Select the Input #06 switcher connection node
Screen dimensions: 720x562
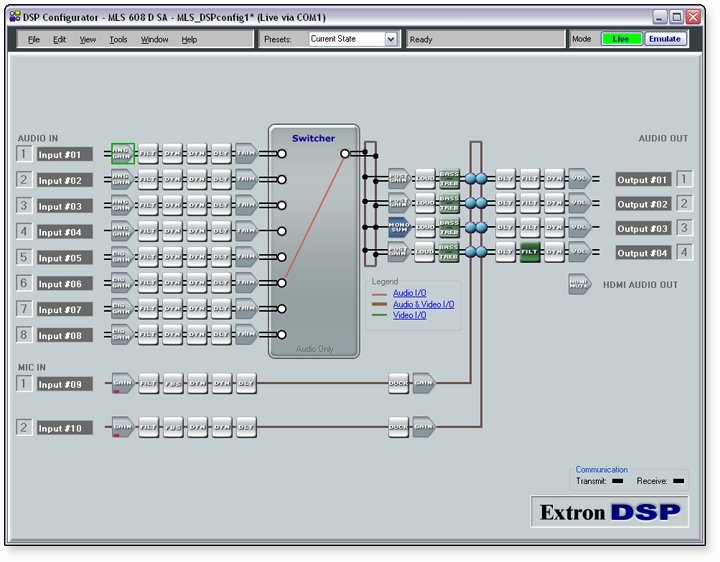point(282,283)
